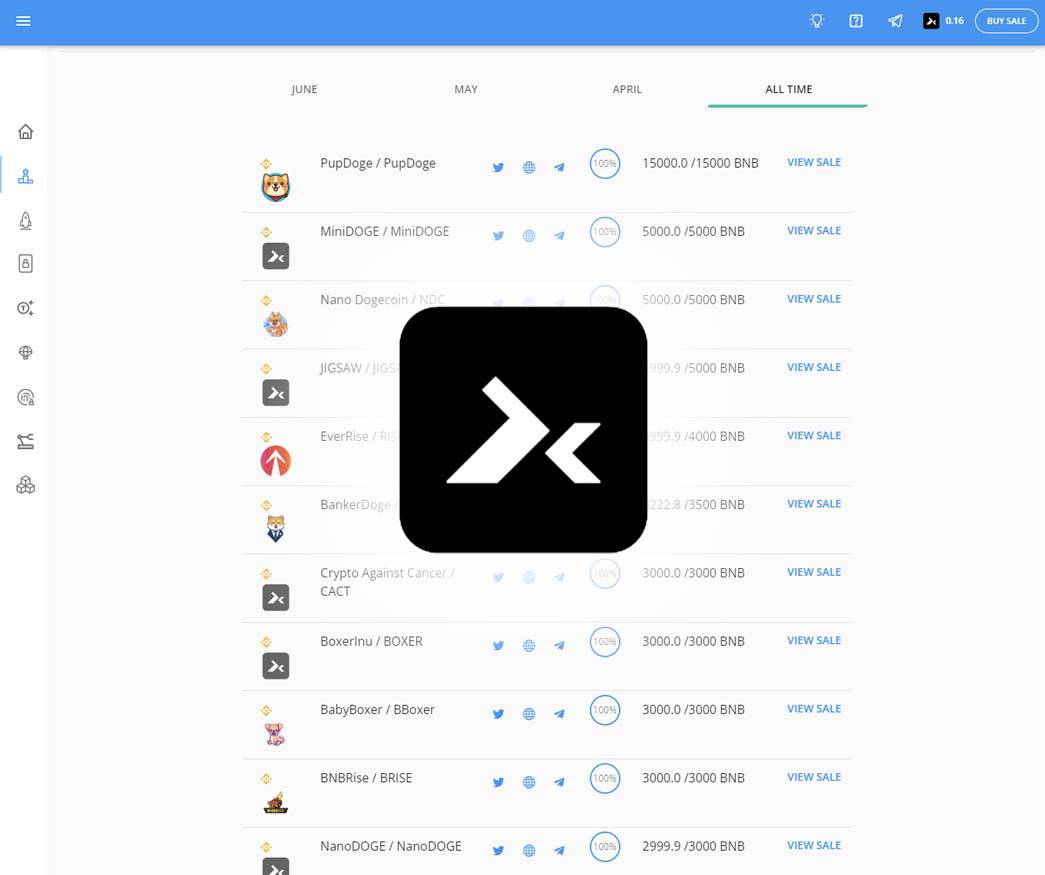
Task: Open BoxerInu Twitter icon
Action: [499, 646]
